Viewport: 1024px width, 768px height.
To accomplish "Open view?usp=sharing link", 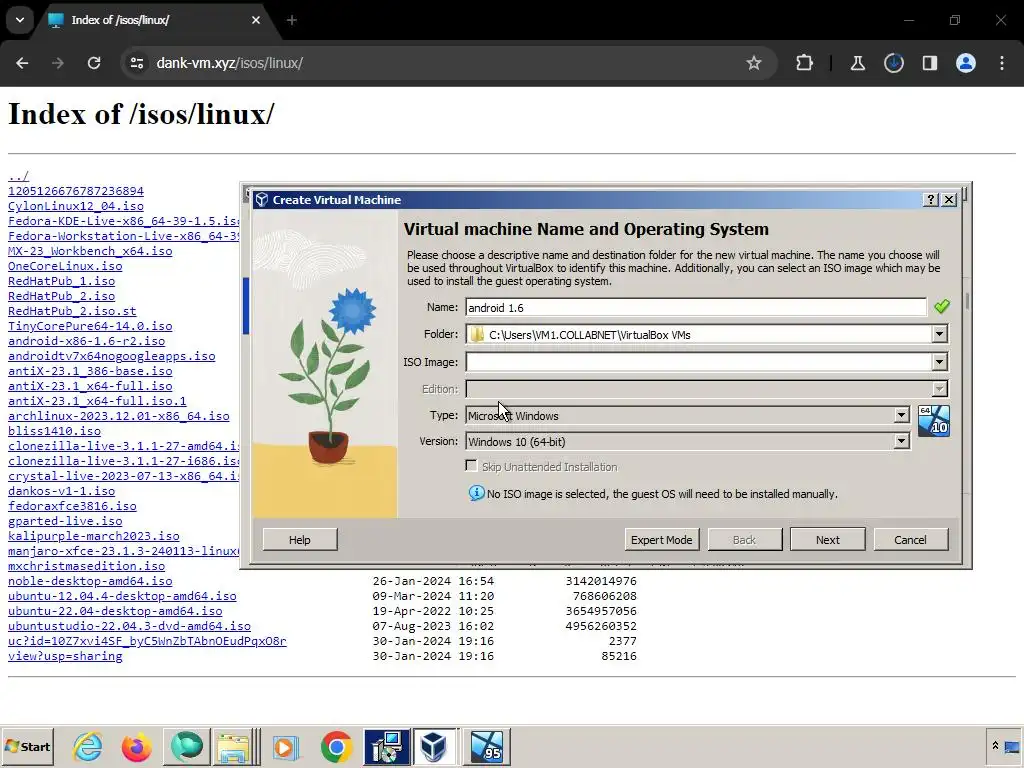I will click(65, 656).
